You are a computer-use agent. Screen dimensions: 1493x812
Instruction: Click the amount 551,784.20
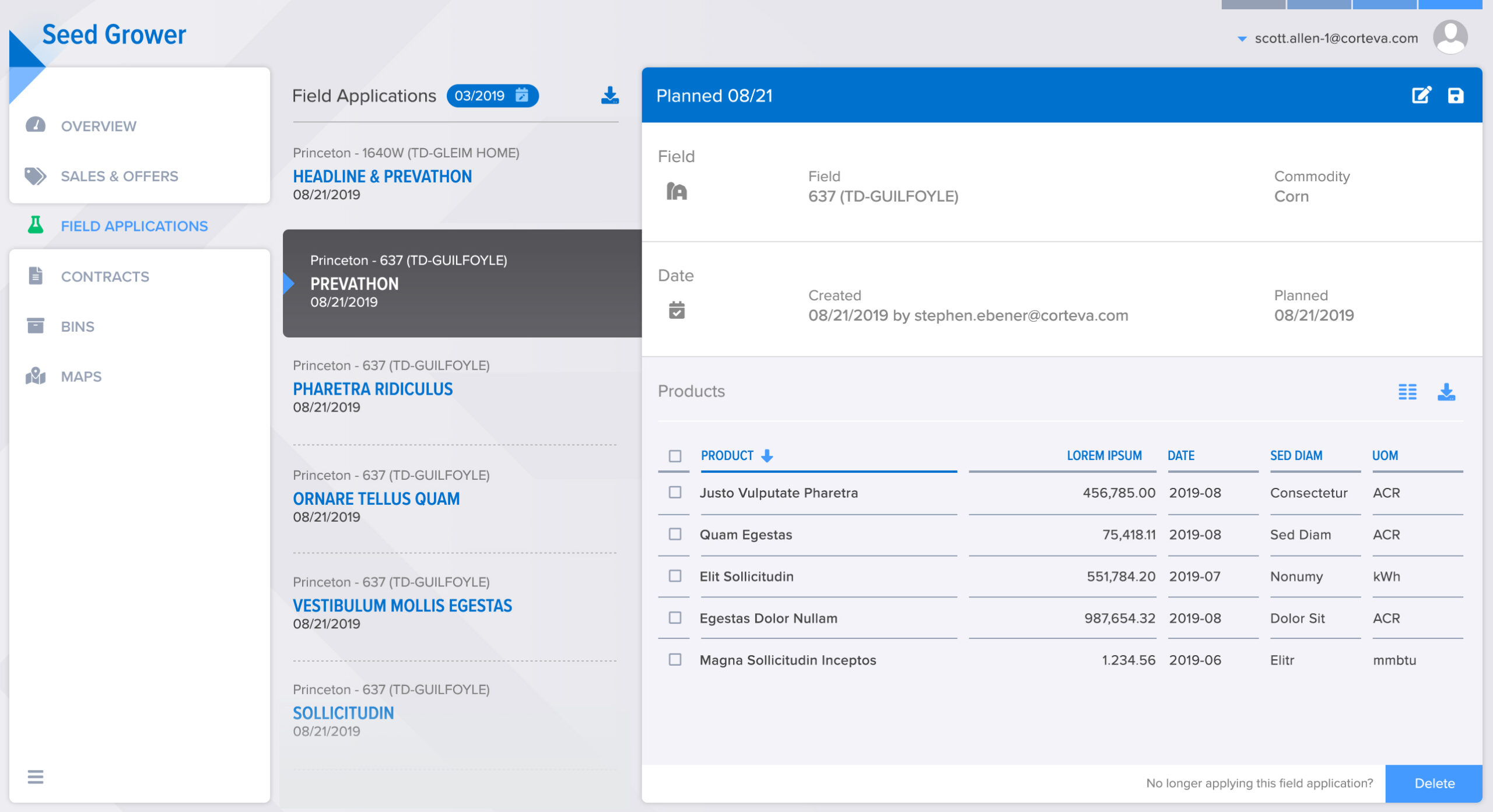(1121, 577)
